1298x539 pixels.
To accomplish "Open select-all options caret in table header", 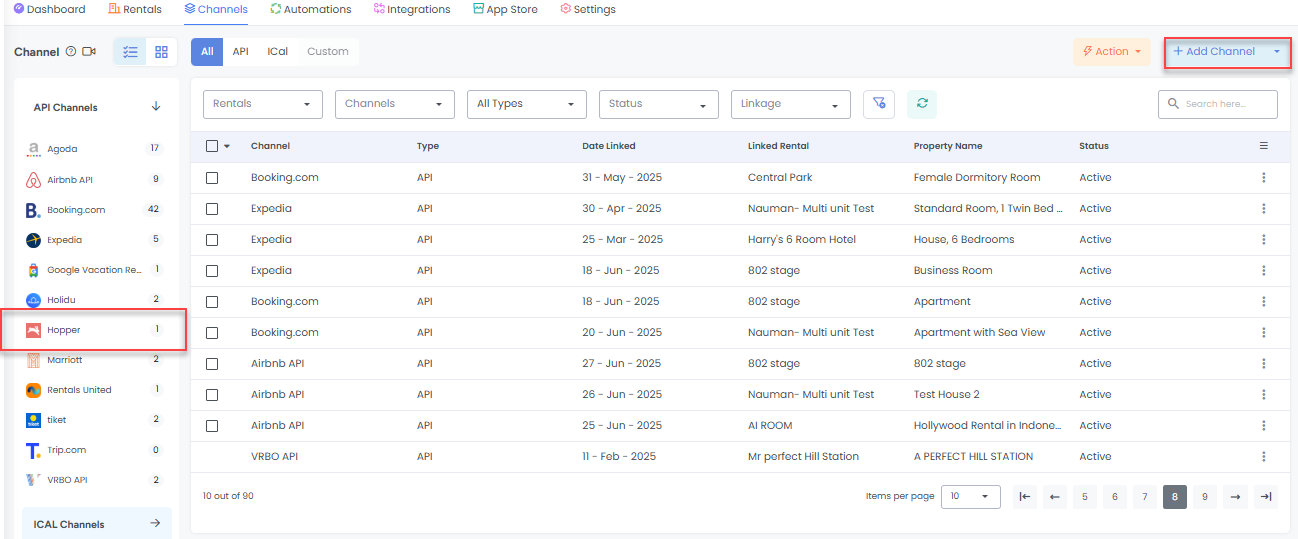I will tap(227, 146).
